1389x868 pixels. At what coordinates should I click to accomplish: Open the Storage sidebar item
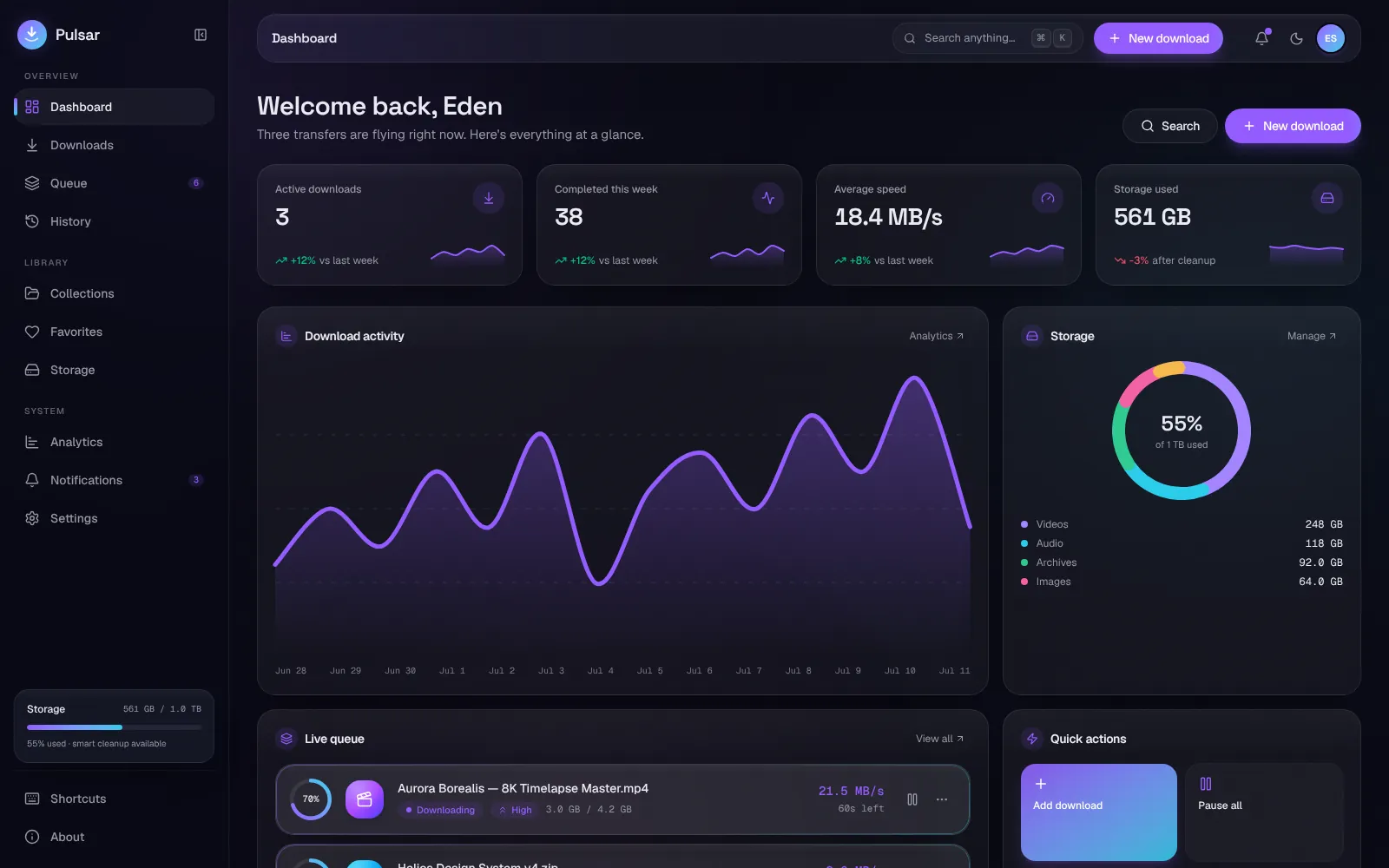(x=115, y=370)
